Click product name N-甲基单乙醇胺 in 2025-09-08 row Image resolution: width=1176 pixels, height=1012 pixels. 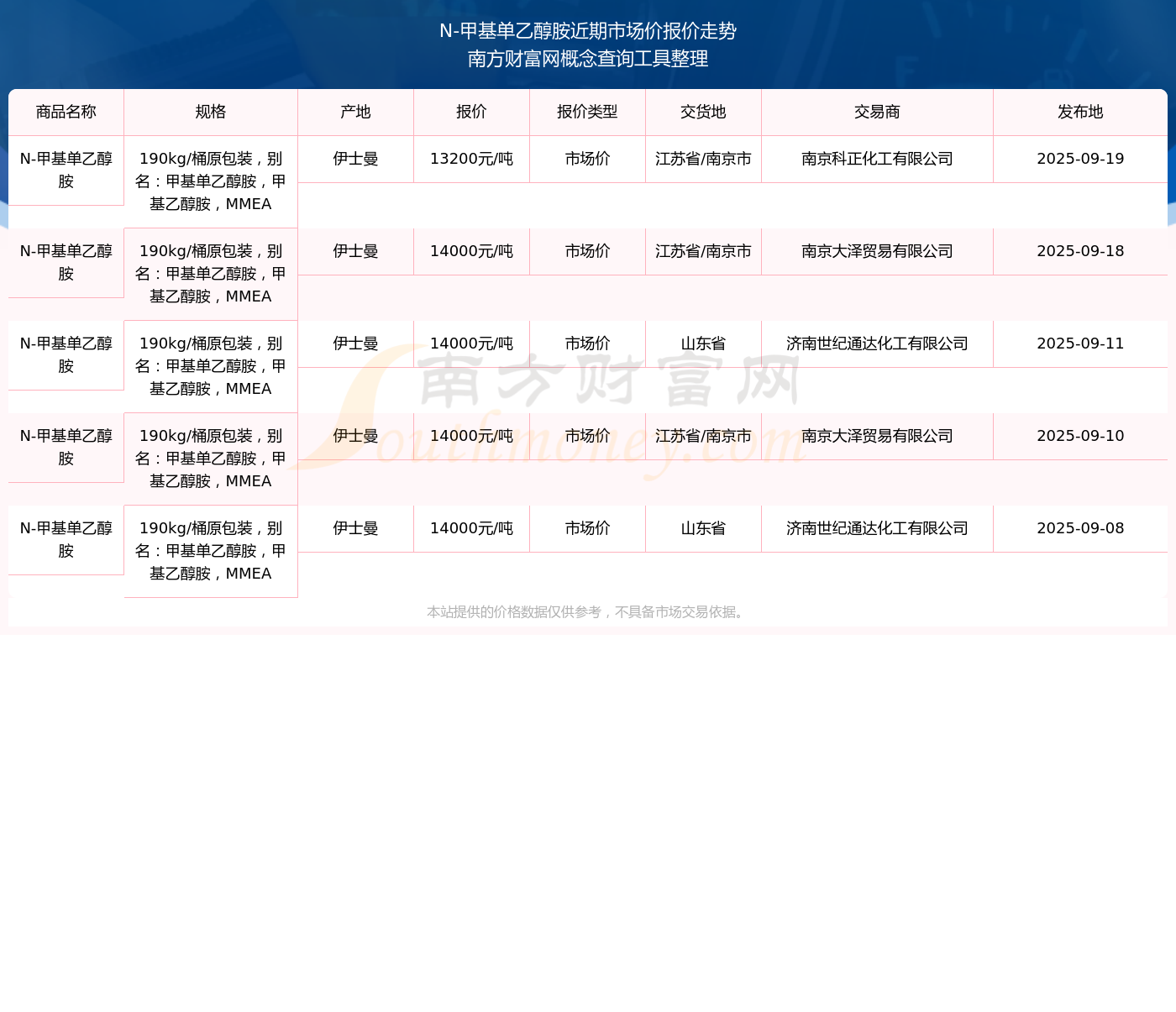(66, 540)
